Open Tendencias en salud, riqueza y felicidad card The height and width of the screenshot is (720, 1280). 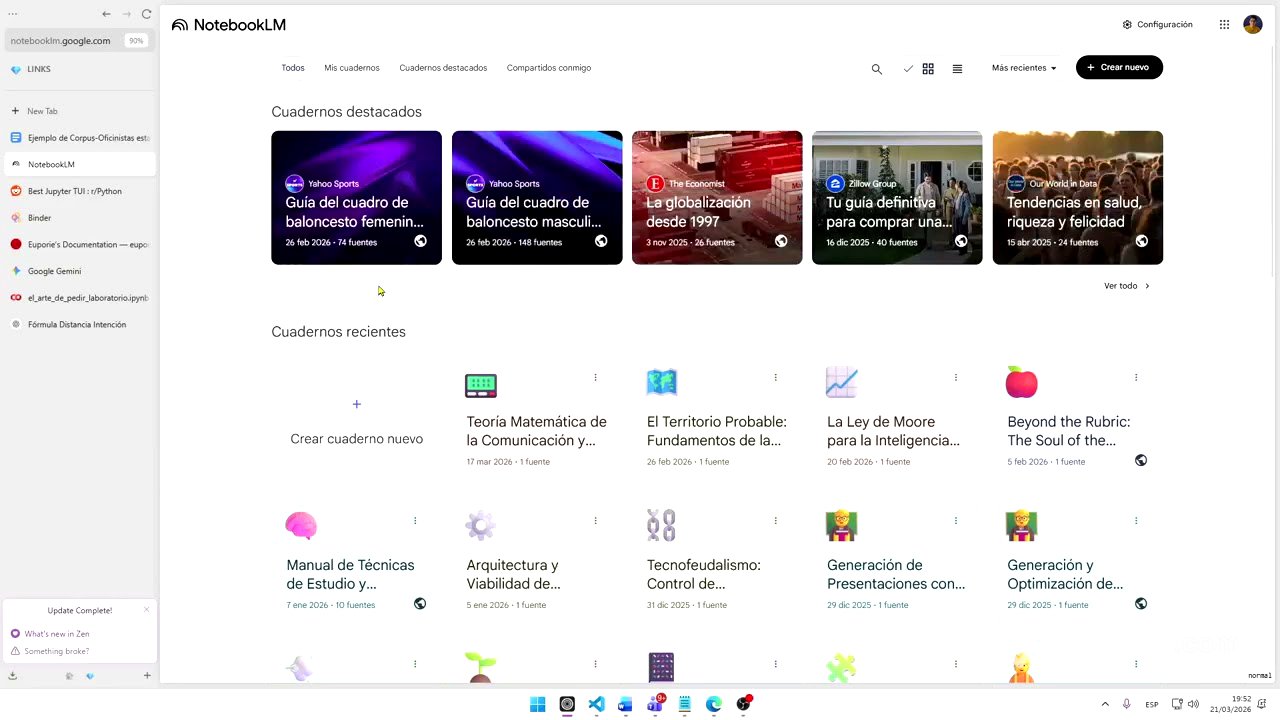pos(1078,197)
